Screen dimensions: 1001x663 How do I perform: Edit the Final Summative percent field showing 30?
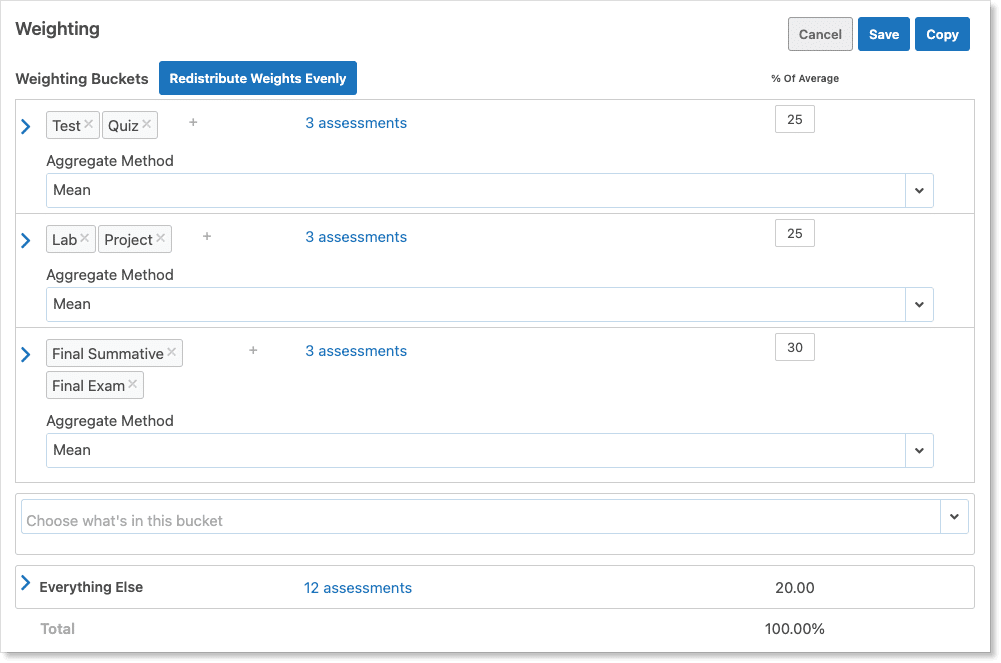click(x=795, y=348)
